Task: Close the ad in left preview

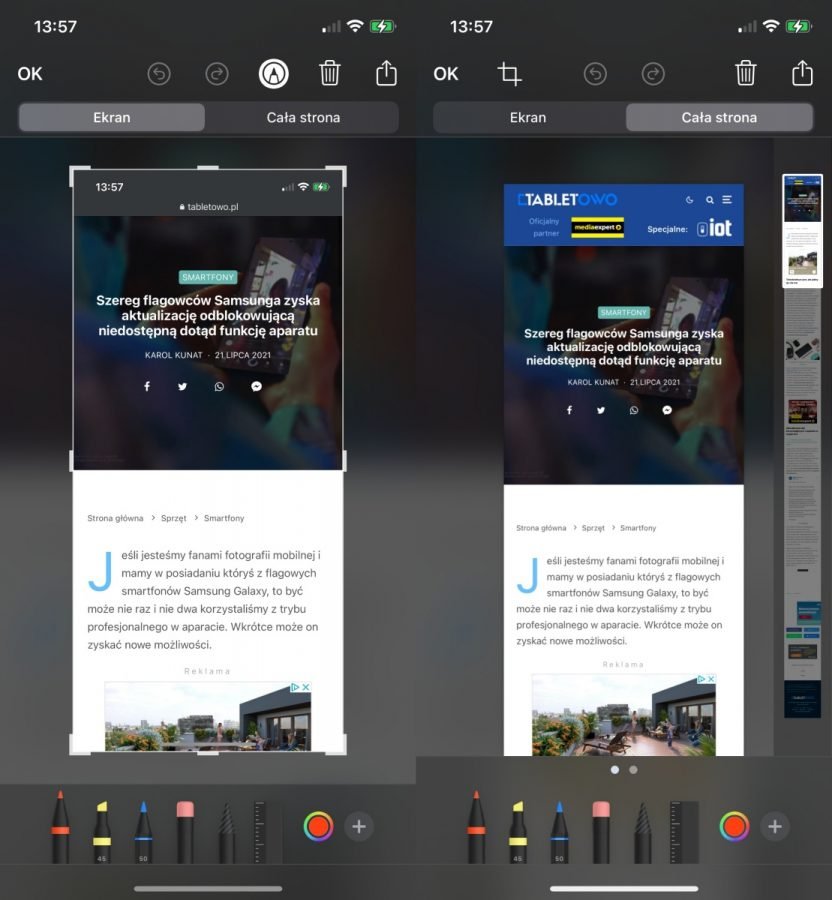Action: click(x=306, y=687)
